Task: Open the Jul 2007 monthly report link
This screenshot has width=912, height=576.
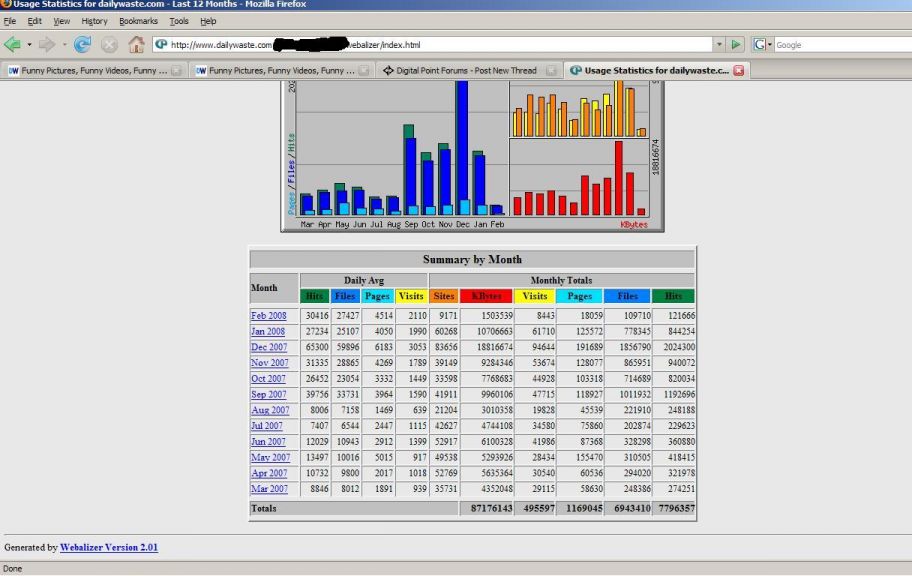Action: tap(266, 425)
